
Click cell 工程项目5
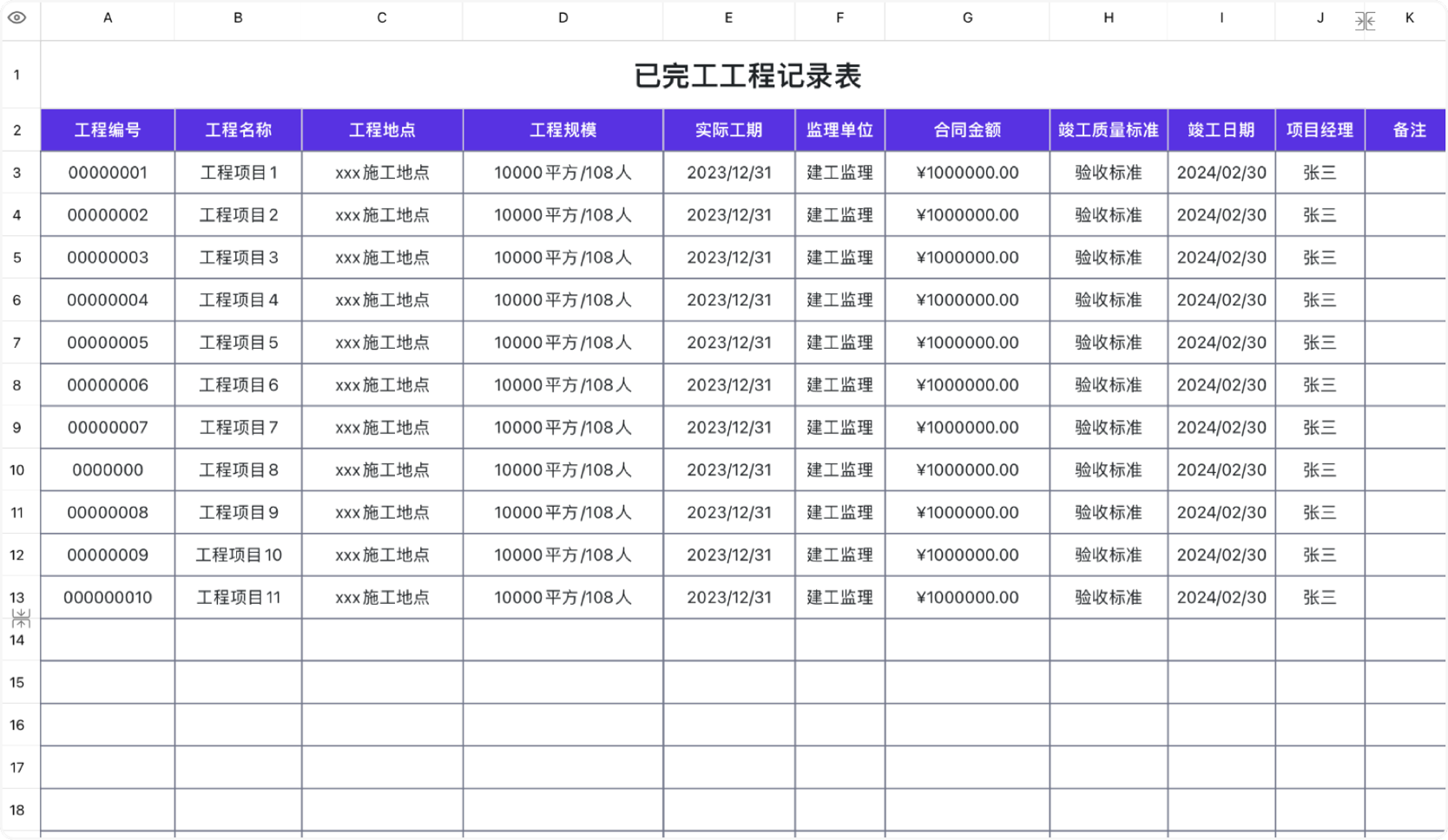click(238, 343)
